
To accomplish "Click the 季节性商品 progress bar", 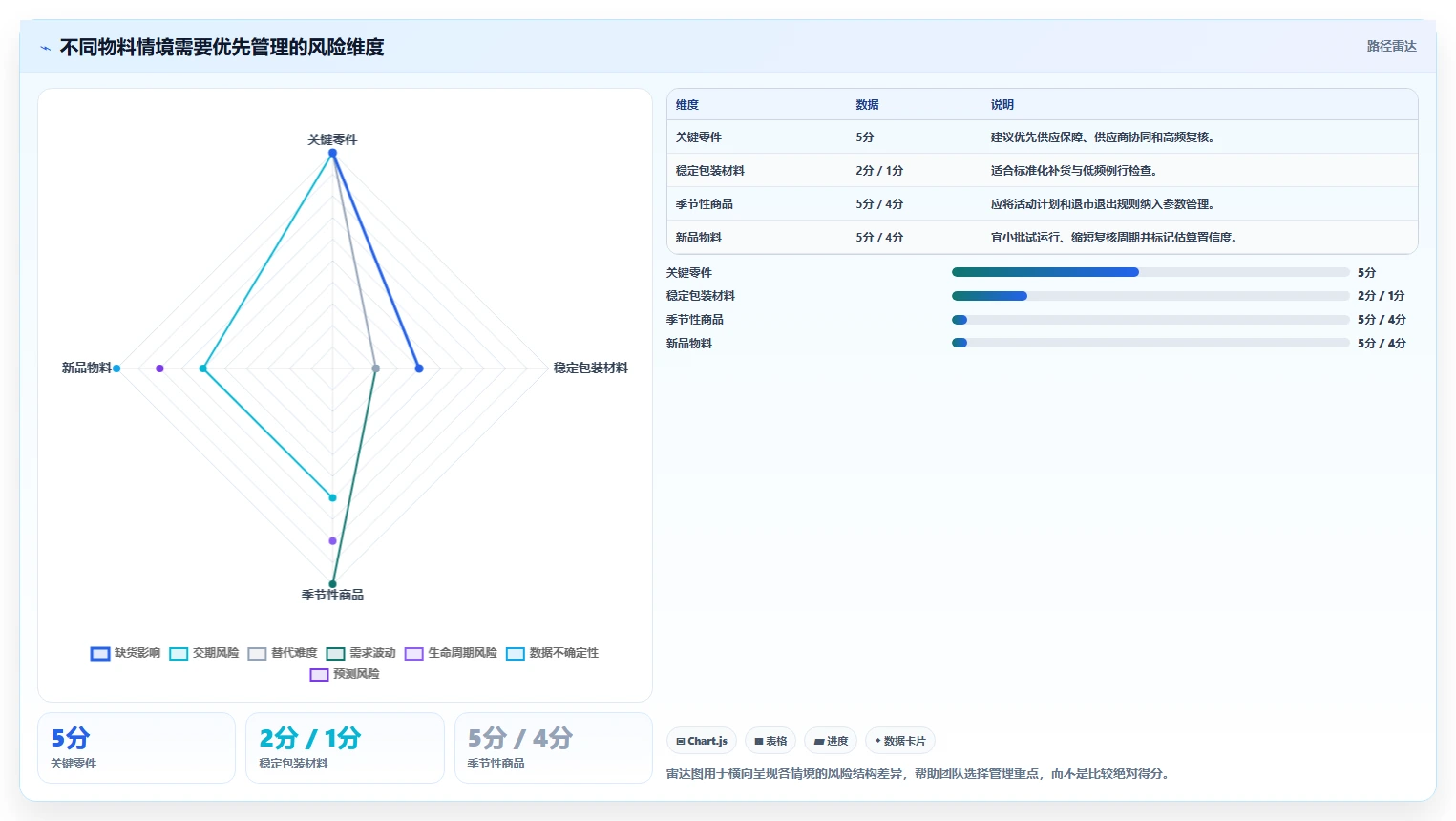I will point(1150,320).
